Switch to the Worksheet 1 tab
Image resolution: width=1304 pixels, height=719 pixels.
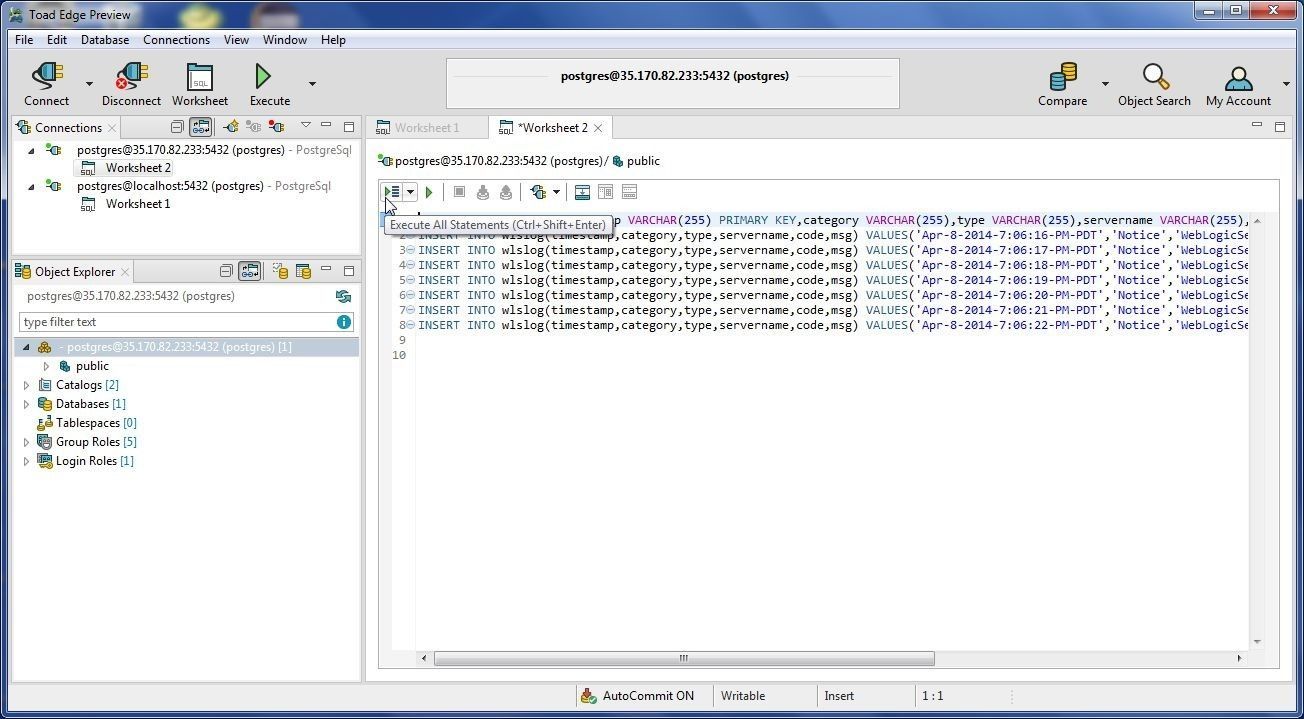pyautogui.click(x=427, y=128)
